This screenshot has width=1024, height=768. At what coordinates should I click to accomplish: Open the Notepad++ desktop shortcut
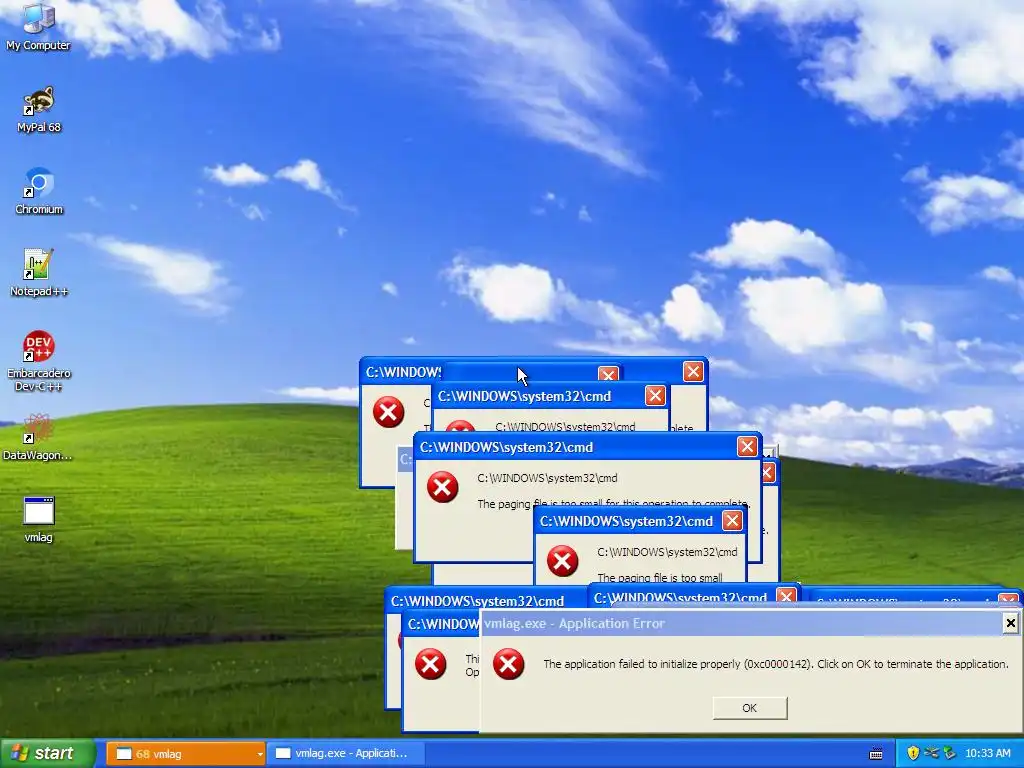(39, 273)
